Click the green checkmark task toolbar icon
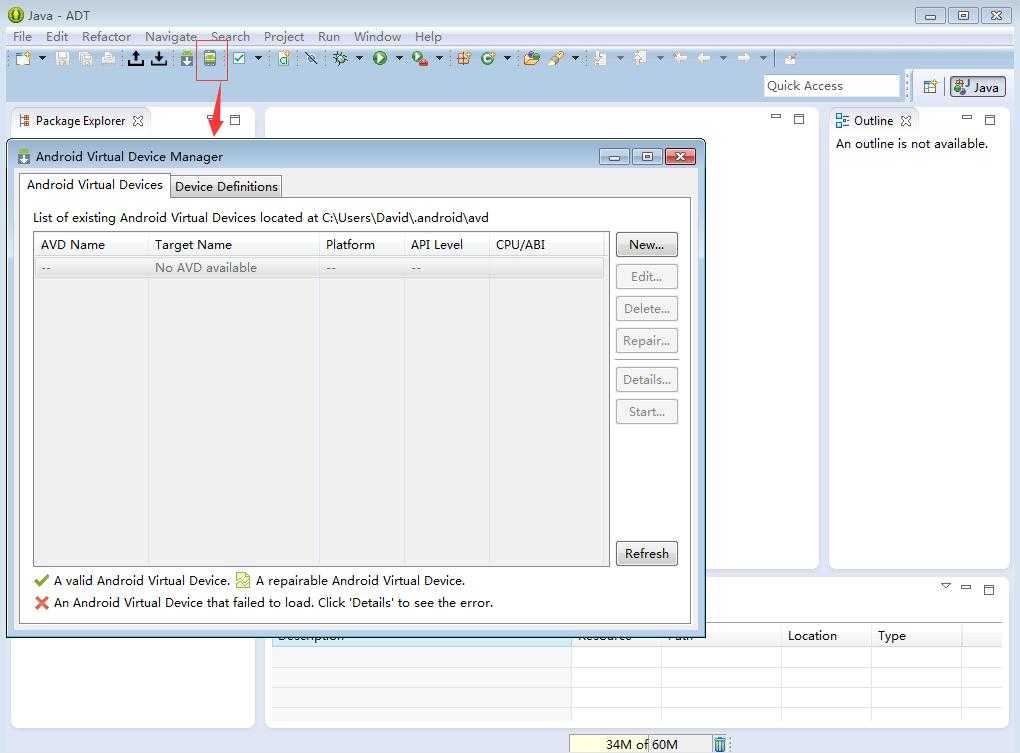The width and height of the screenshot is (1020, 753). 239,59
